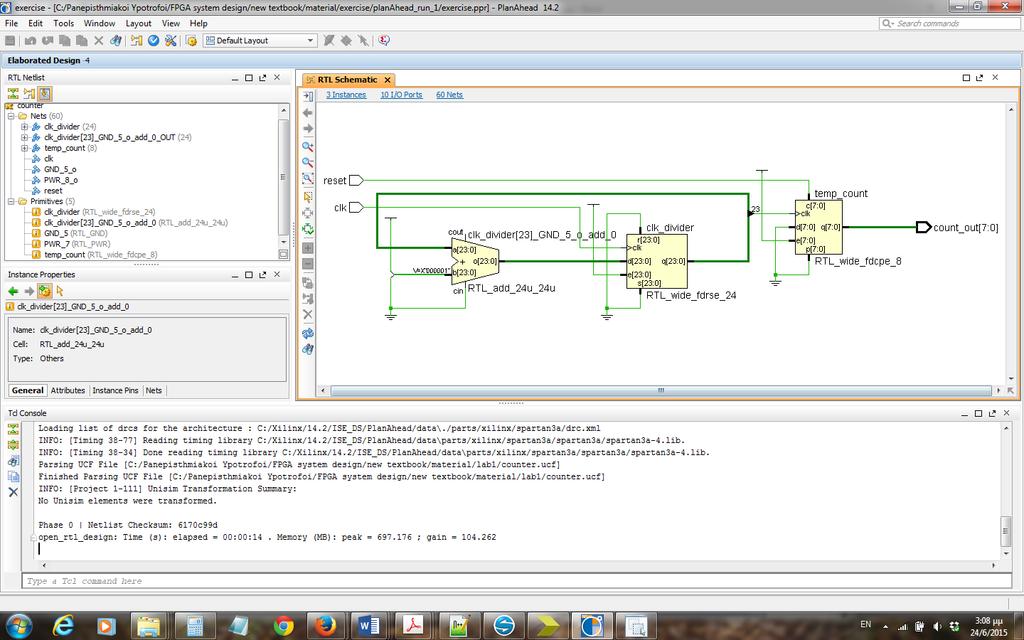Click the cursor select icon in Instance Properties
Screen dimensions: 1024x640
pos(60,291)
